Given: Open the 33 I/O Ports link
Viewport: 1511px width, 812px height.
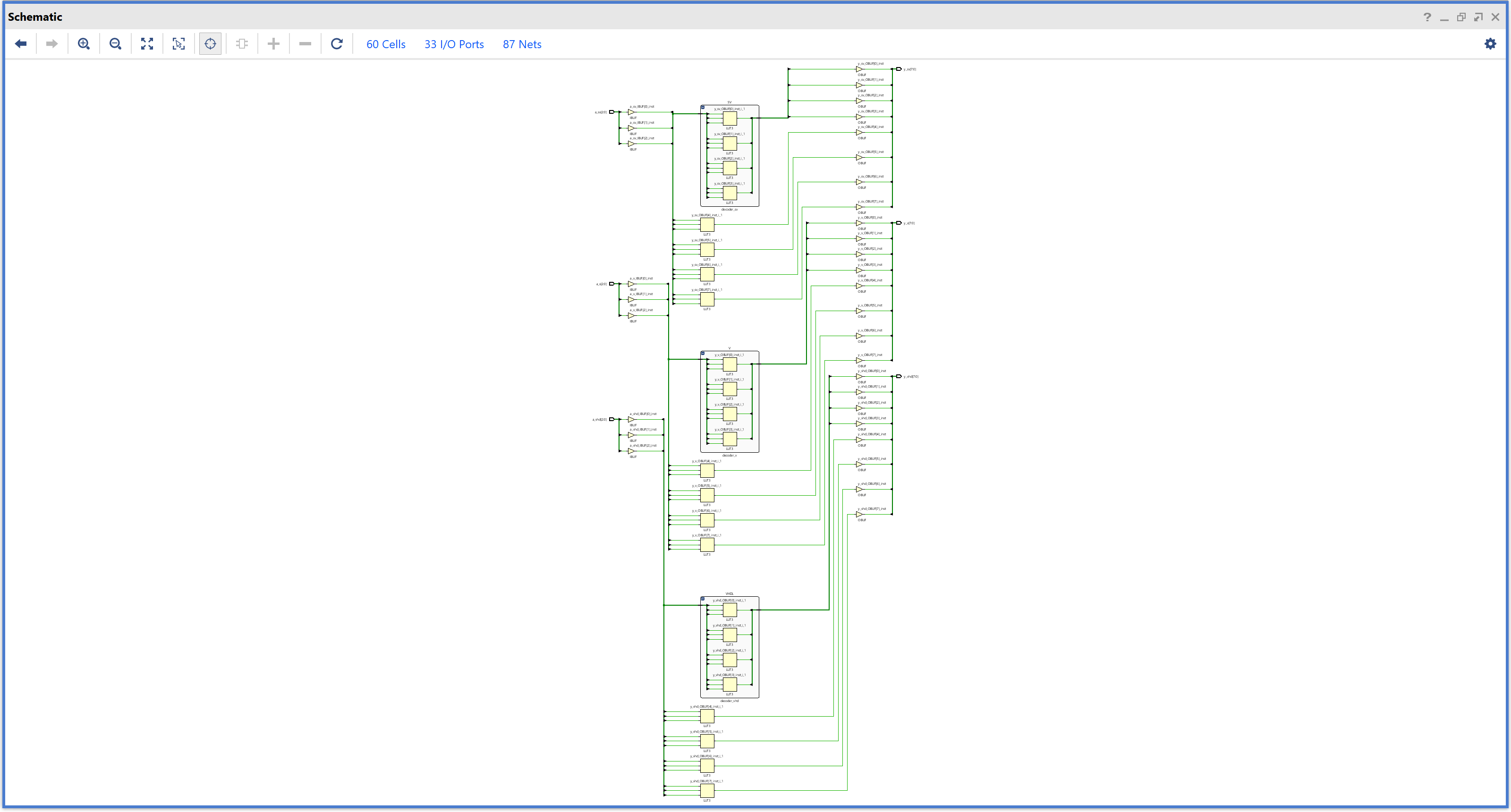Looking at the screenshot, I should (x=454, y=44).
